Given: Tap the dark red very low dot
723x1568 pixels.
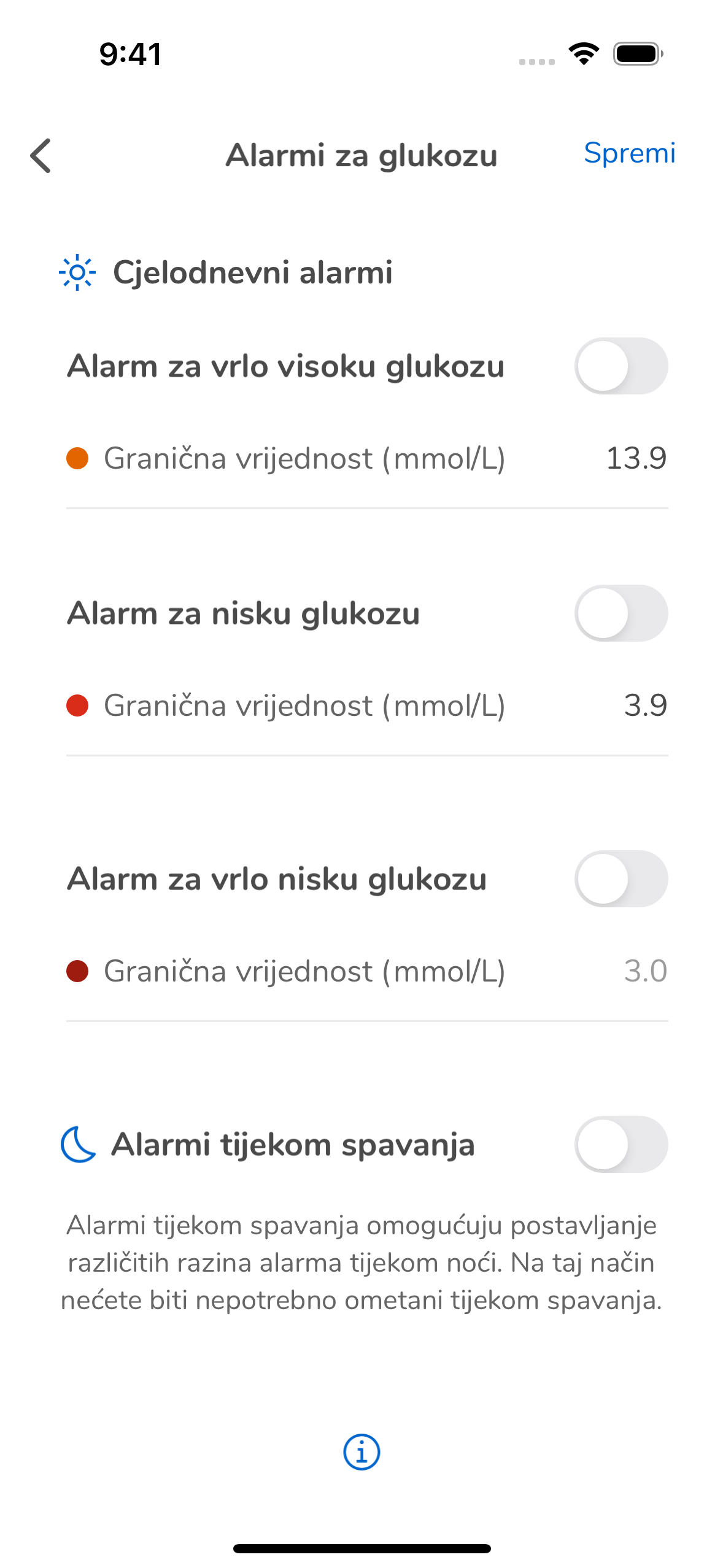Looking at the screenshot, I should (x=77, y=971).
